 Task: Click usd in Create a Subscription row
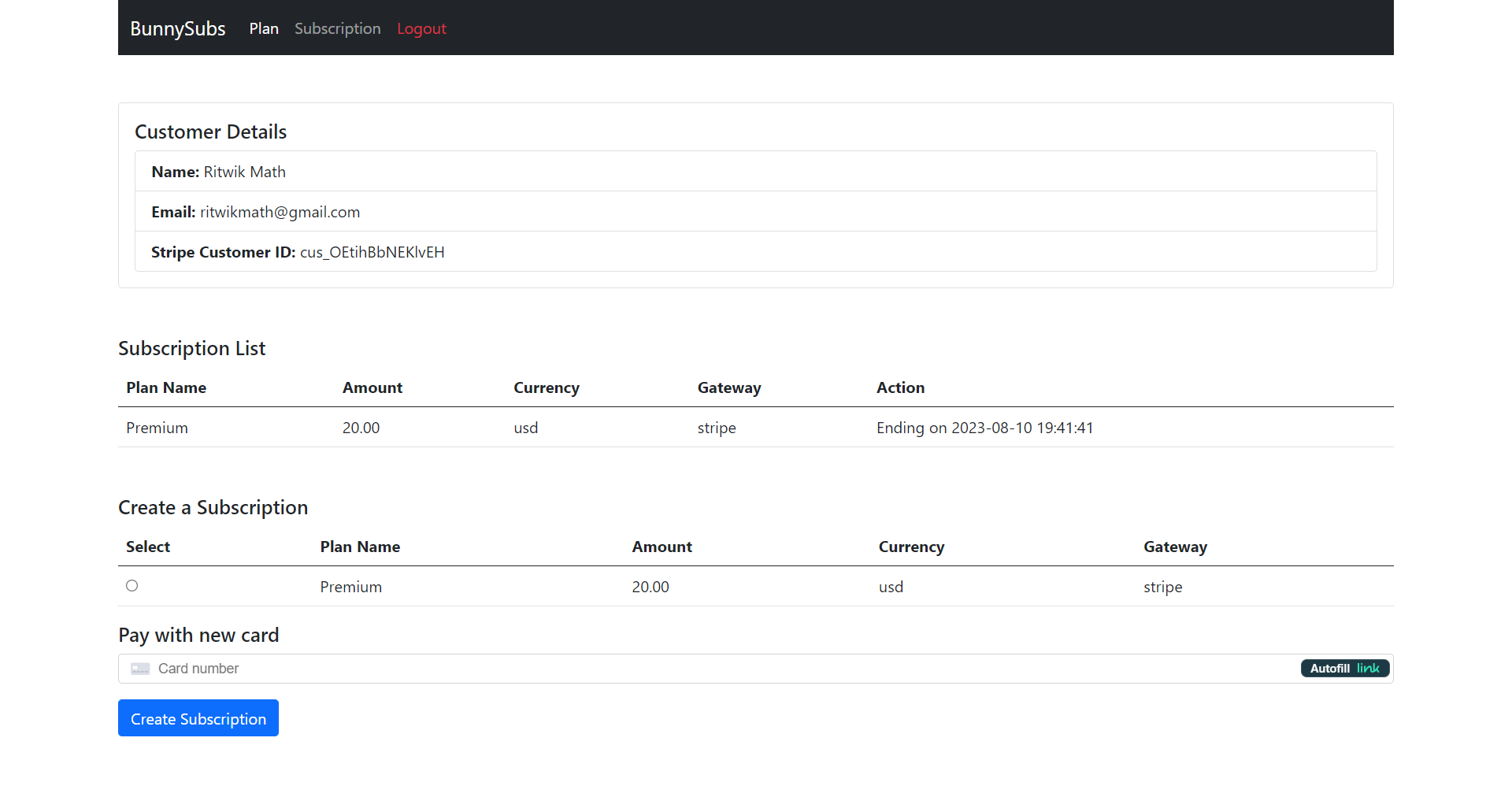pyautogui.click(x=891, y=587)
